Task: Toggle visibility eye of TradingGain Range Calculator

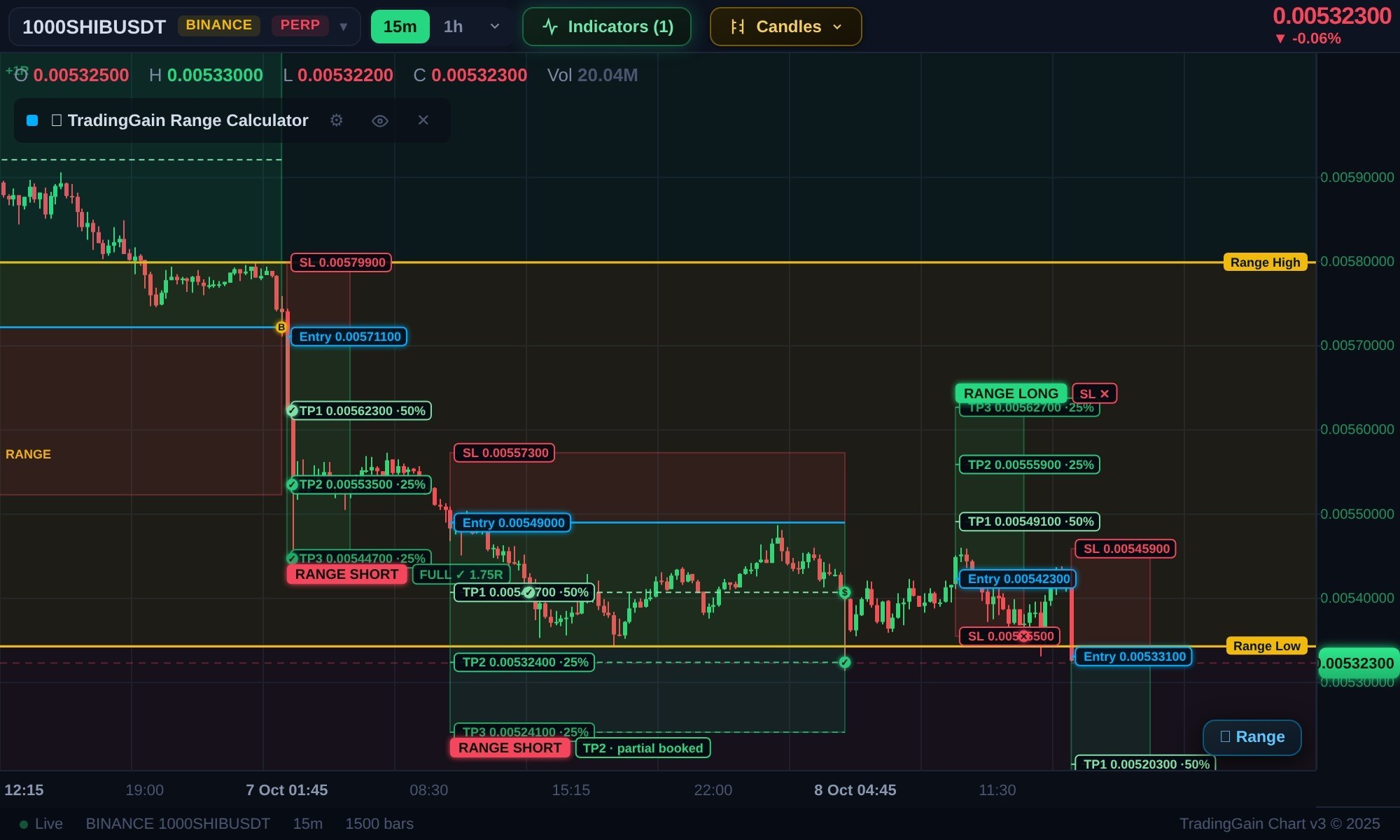Action: point(379,120)
